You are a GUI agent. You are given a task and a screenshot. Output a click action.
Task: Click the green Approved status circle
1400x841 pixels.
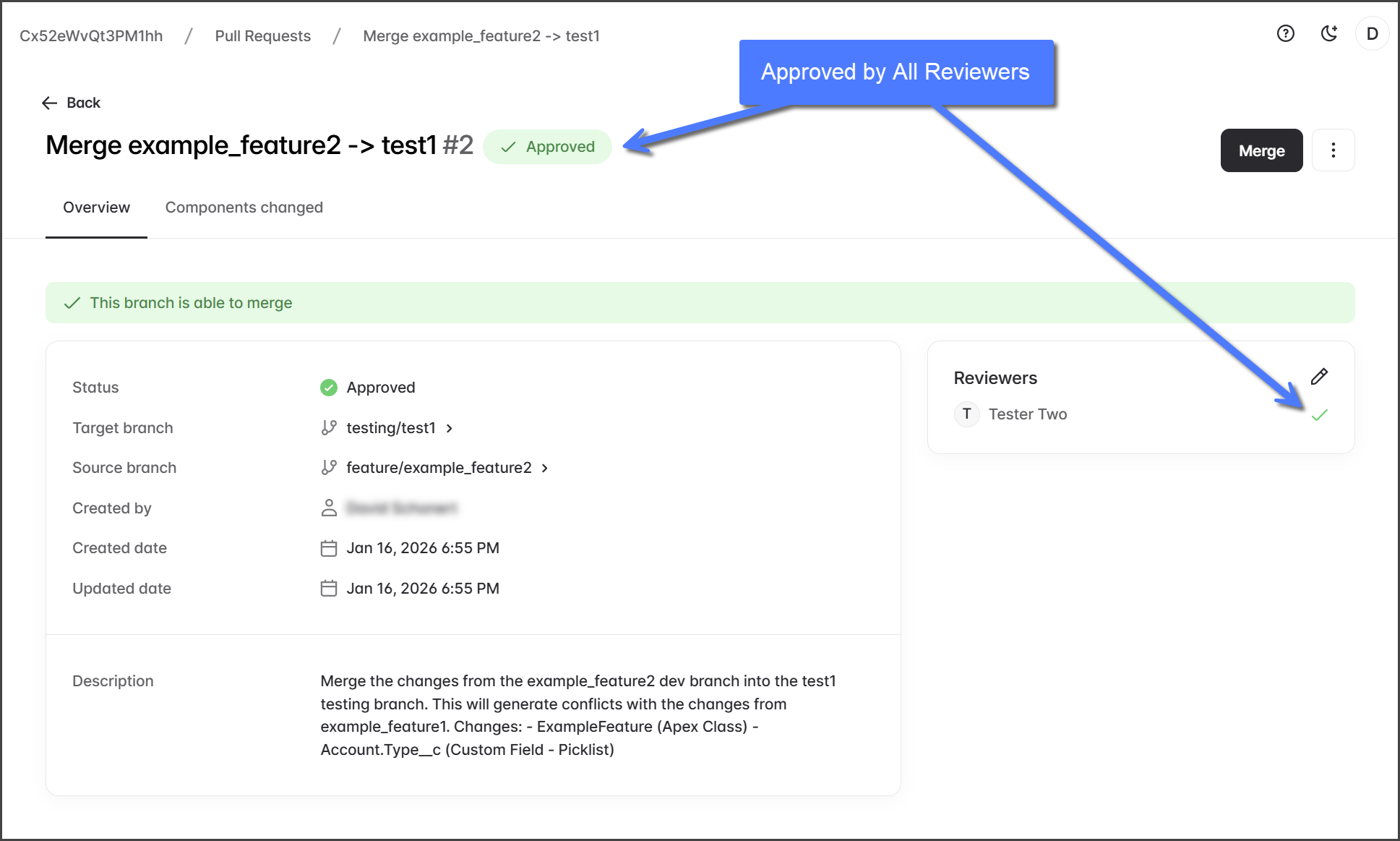point(329,388)
